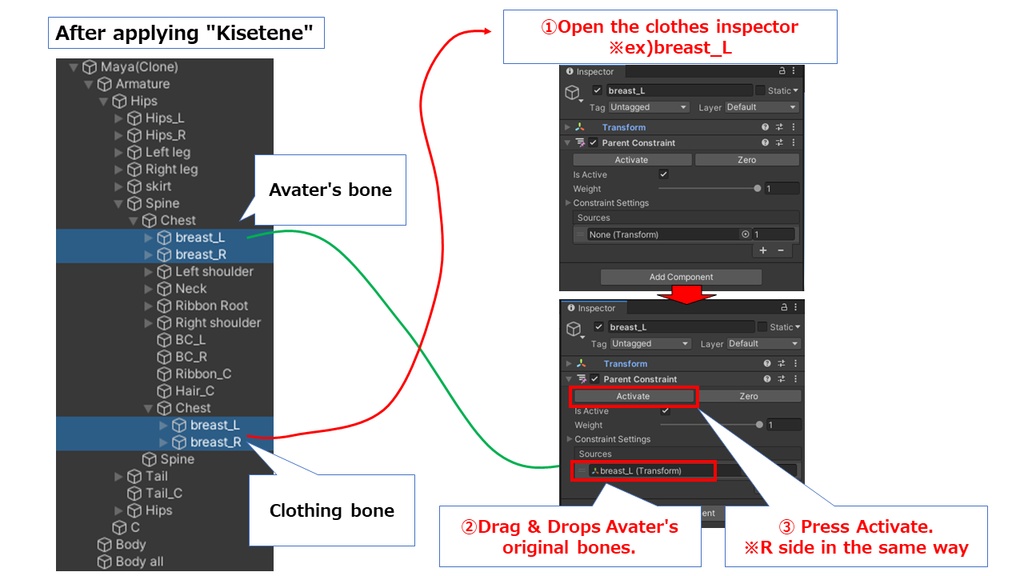1024x576 pixels.
Task: Click the Add Component button
Action: point(680,277)
